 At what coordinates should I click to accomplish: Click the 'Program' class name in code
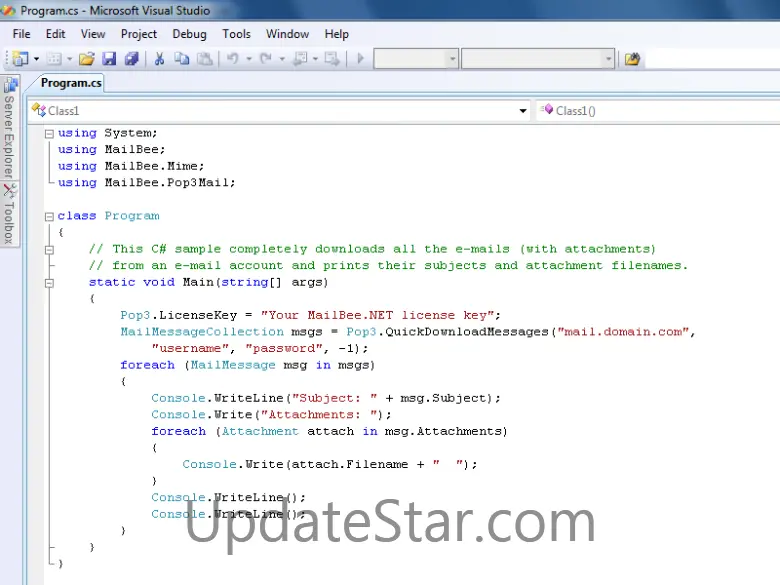[x=132, y=216]
